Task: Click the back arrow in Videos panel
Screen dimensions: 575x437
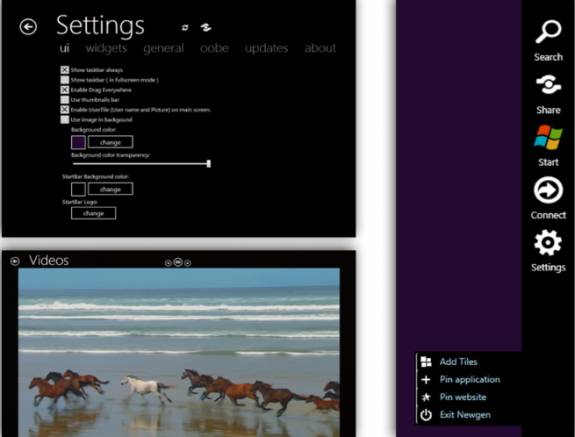Action: (15, 261)
